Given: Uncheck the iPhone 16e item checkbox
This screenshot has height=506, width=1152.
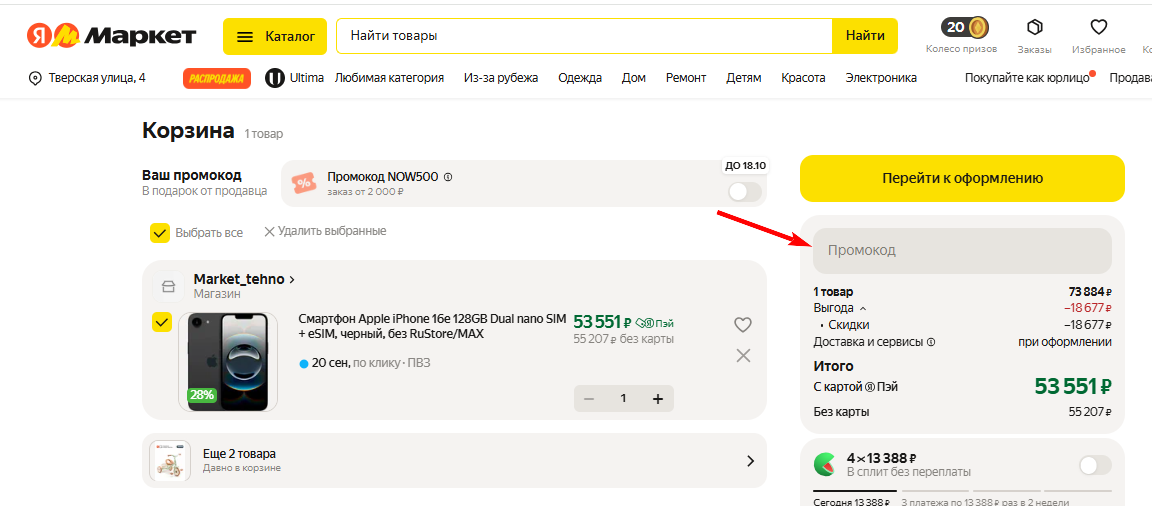Looking at the screenshot, I should [x=161, y=322].
